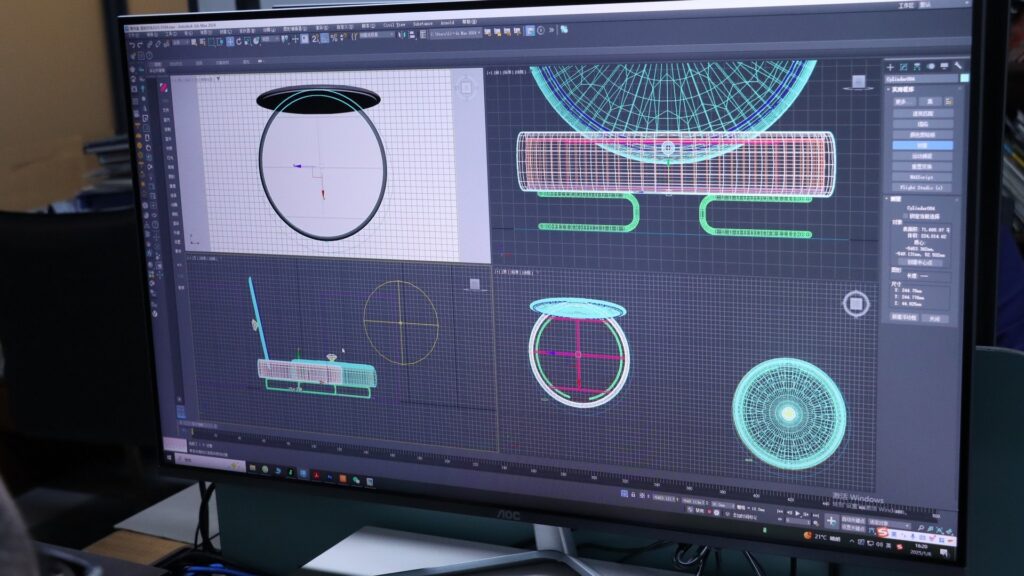1024x576 pixels.
Task: Click the Mirror tool icon
Action: 400,35
